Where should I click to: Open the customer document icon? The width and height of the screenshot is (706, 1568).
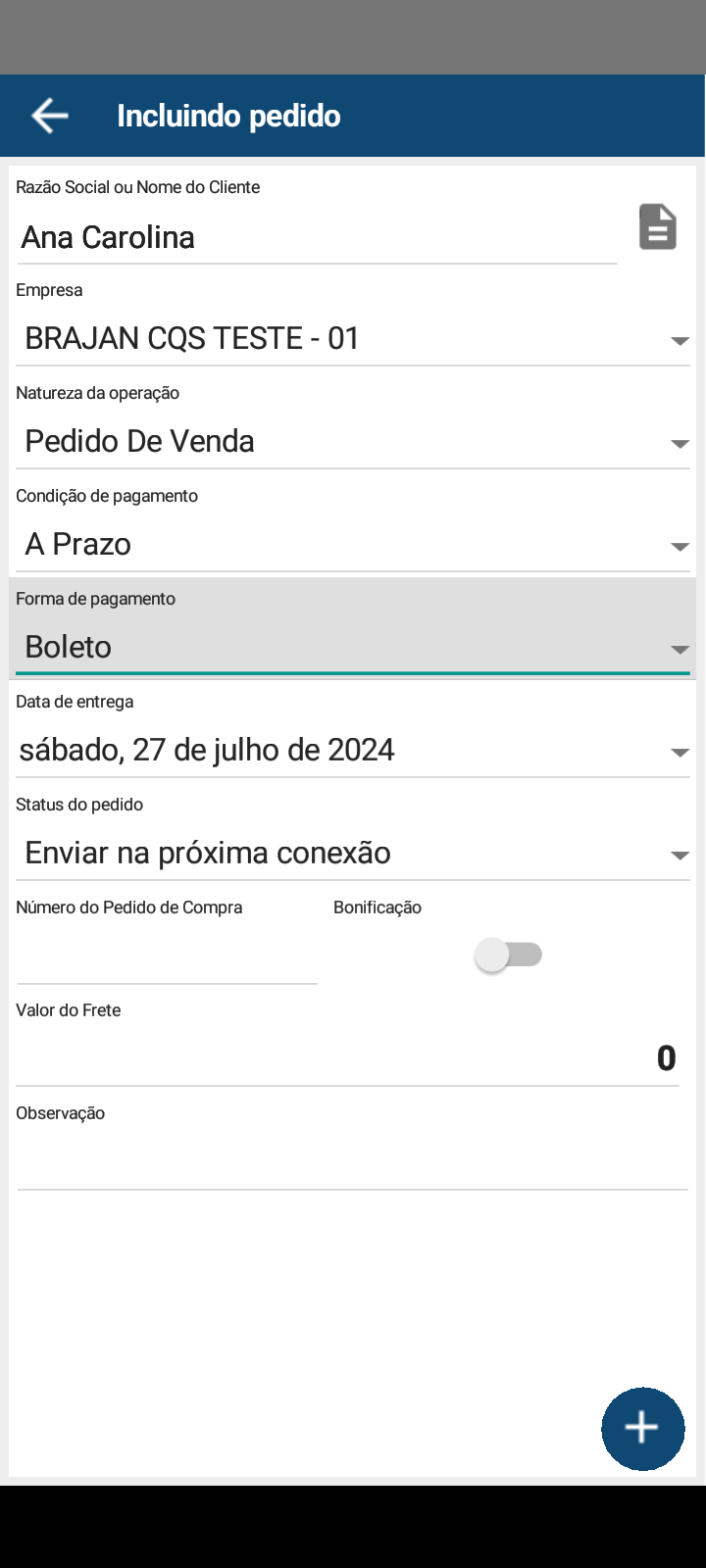click(658, 227)
